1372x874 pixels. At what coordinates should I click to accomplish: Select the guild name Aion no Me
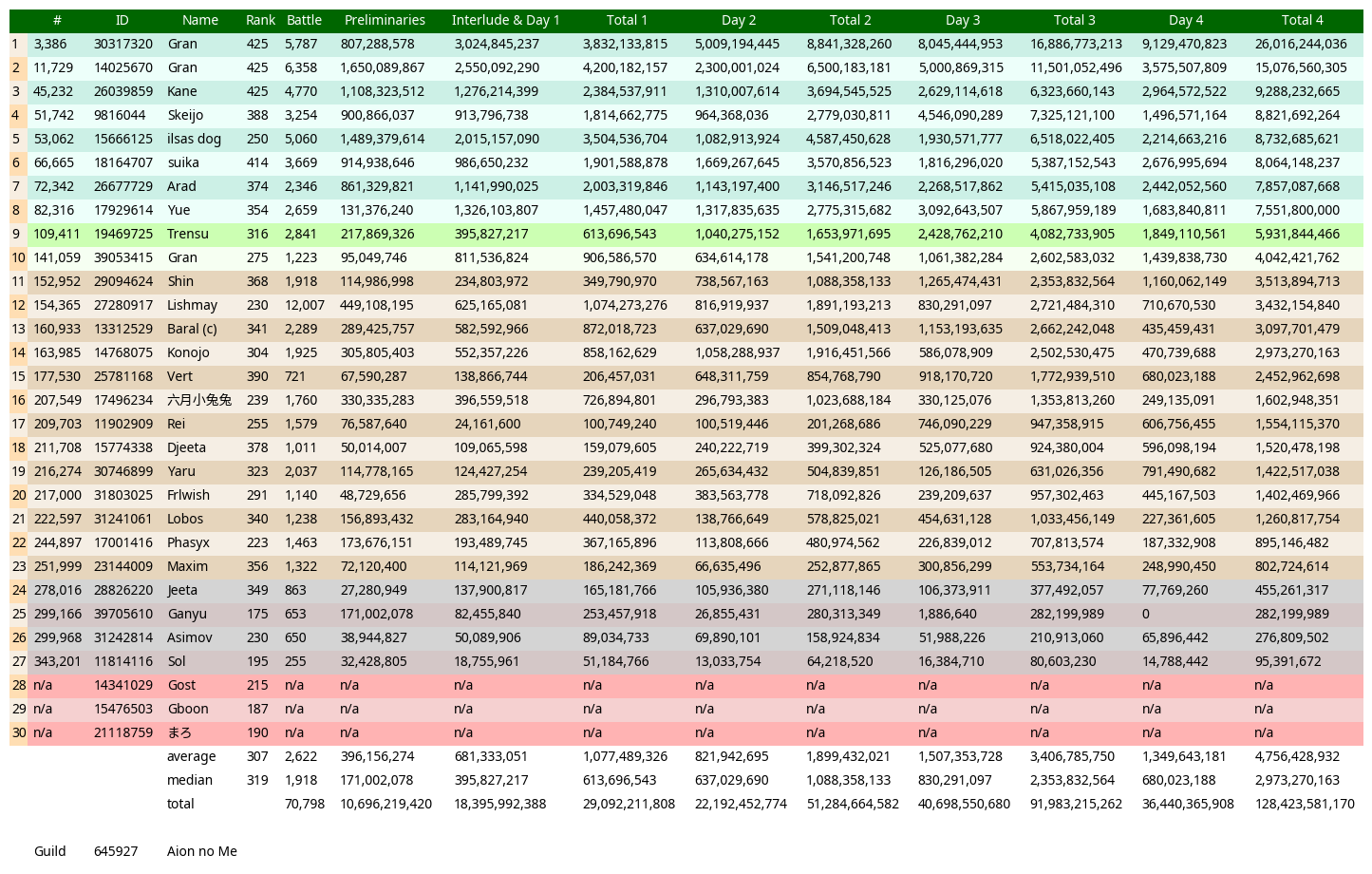[x=202, y=851]
